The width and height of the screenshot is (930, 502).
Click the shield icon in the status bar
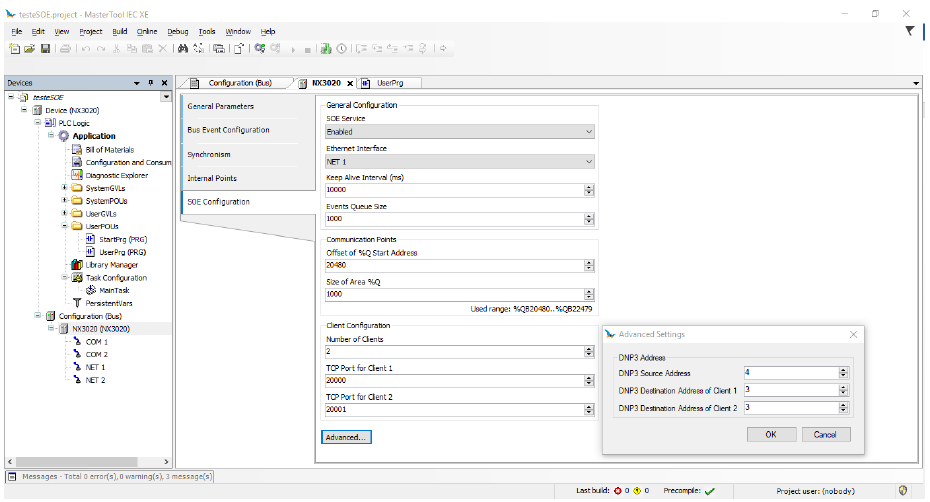pos(903,491)
